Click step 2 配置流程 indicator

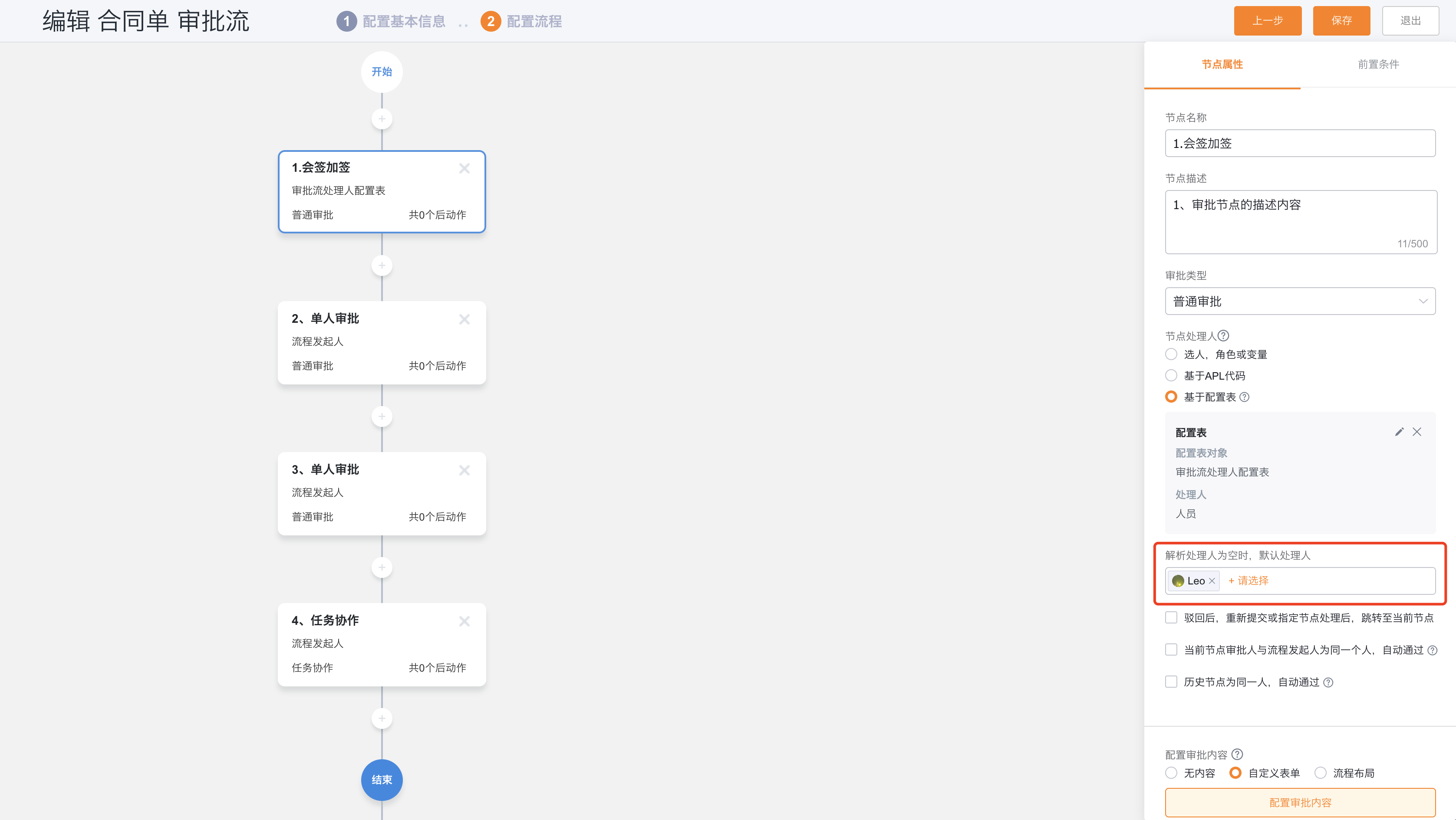(x=521, y=21)
